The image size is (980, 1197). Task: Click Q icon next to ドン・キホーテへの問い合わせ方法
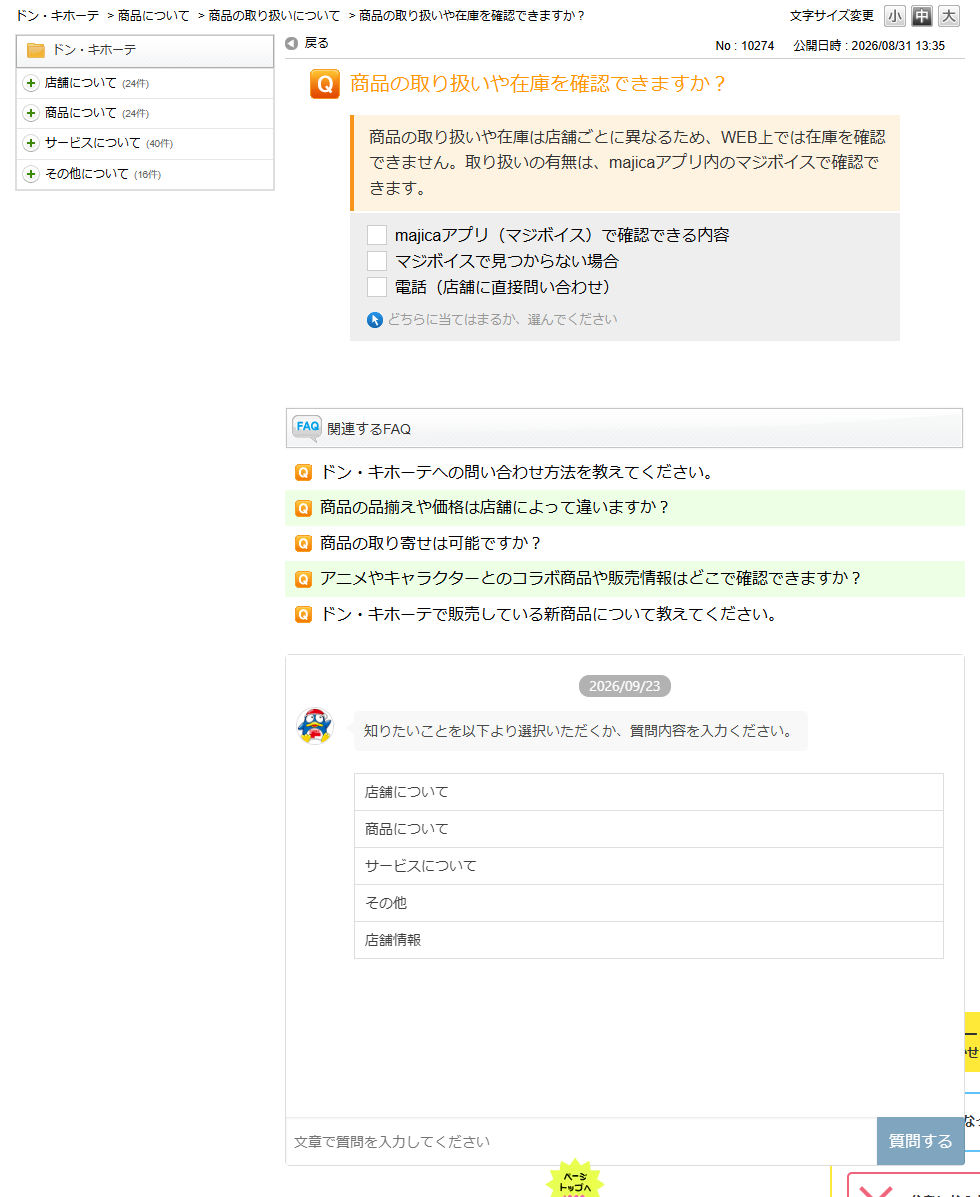click(303, 473)
